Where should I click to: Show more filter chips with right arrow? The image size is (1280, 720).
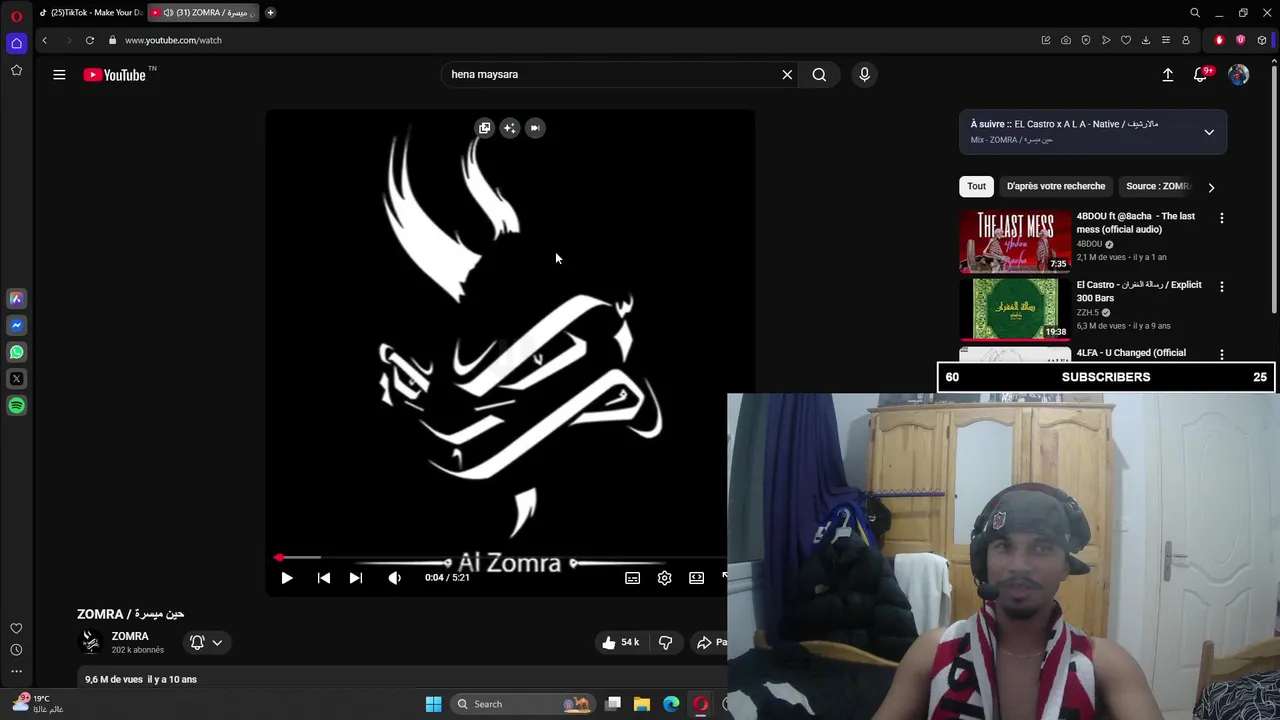(1211, 187)
